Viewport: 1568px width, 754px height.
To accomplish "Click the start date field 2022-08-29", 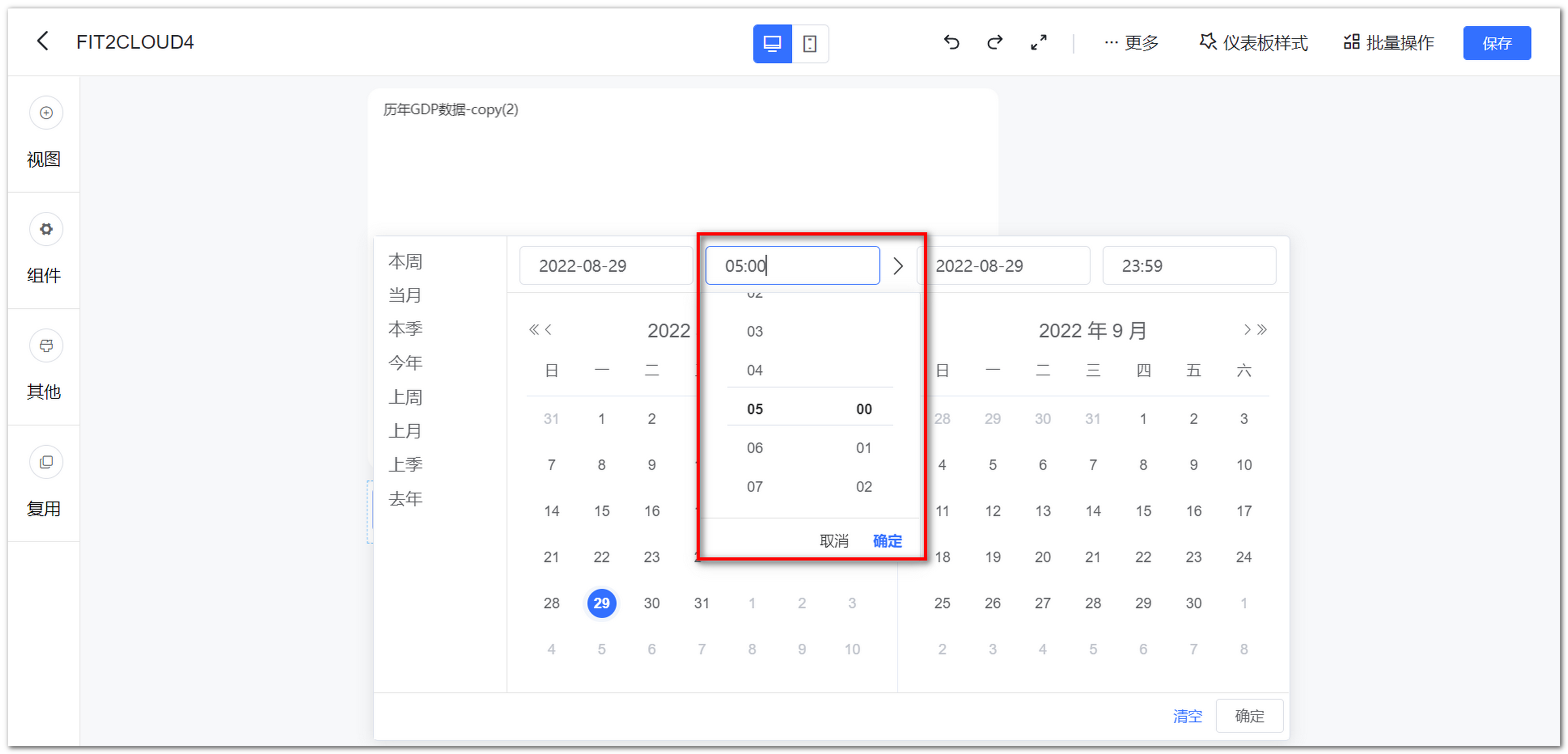I will point(606,266).
